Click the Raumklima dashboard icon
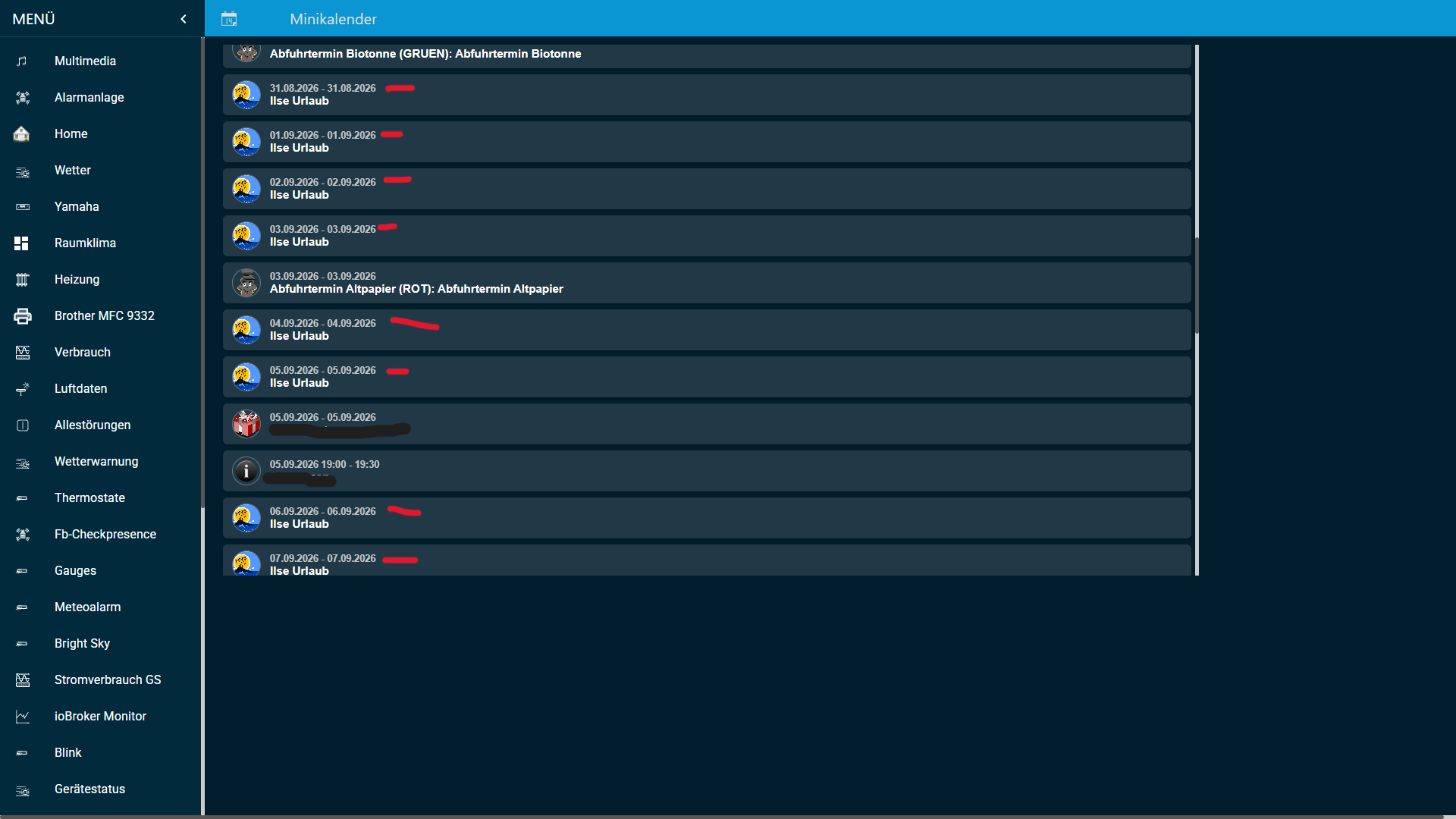 21,243
